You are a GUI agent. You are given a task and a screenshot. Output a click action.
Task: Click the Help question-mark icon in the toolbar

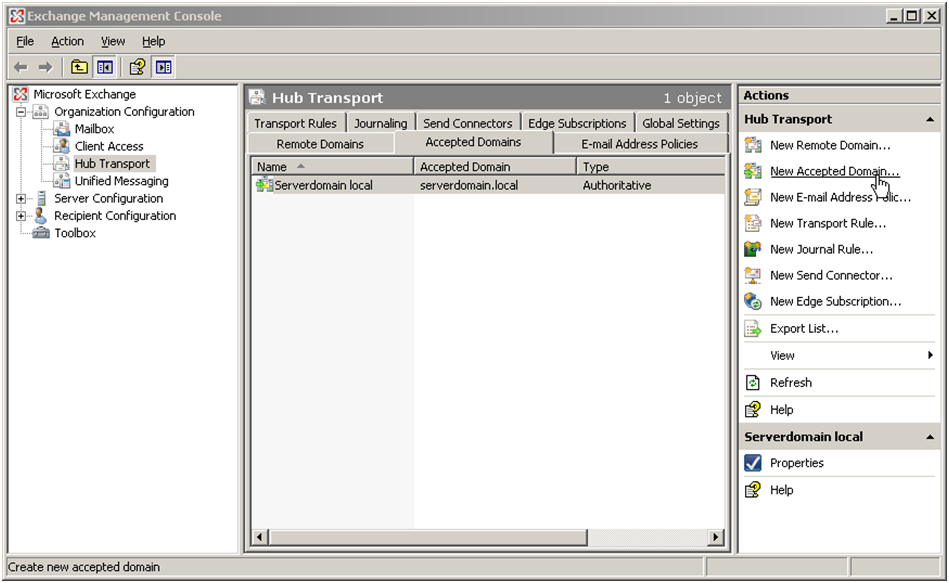pos(137,67)
